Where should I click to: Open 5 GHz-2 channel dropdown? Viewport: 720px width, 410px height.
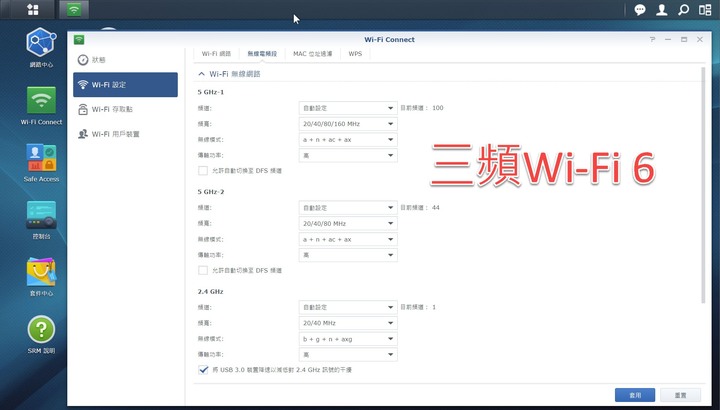pos(348,208)
